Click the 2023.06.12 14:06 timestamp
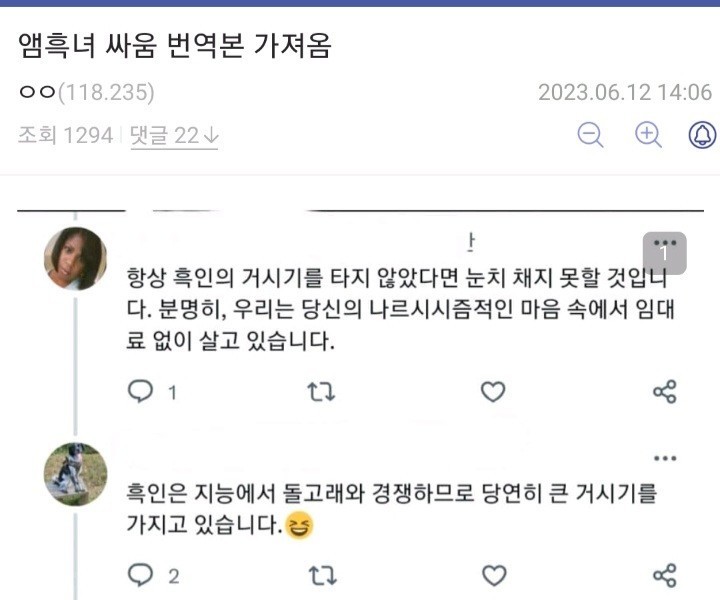Image resolution: width=720 pixels, height=600 pixels. [624, 93]
